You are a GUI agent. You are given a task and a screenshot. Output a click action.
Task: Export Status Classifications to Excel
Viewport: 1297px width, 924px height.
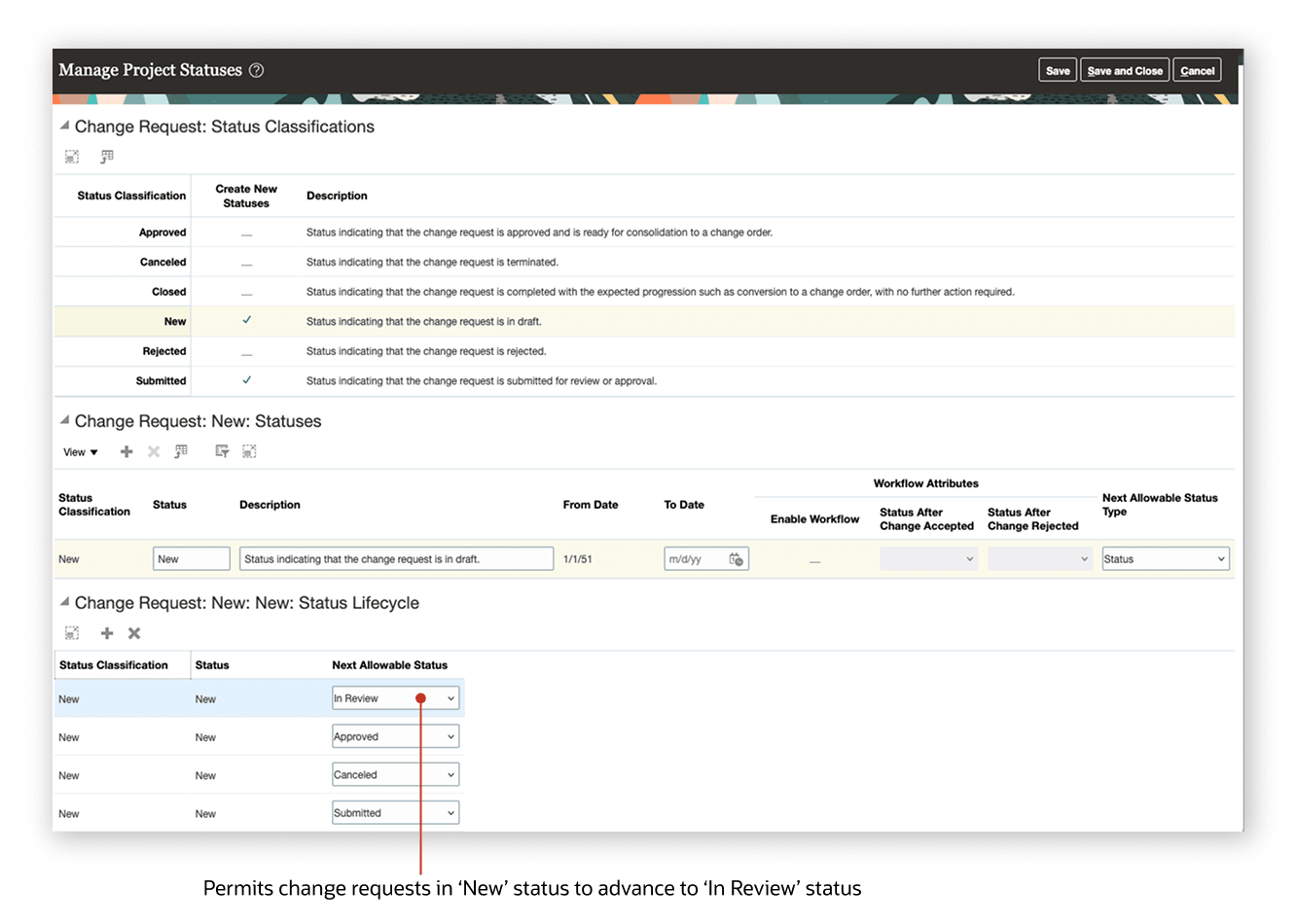(106, 157)
